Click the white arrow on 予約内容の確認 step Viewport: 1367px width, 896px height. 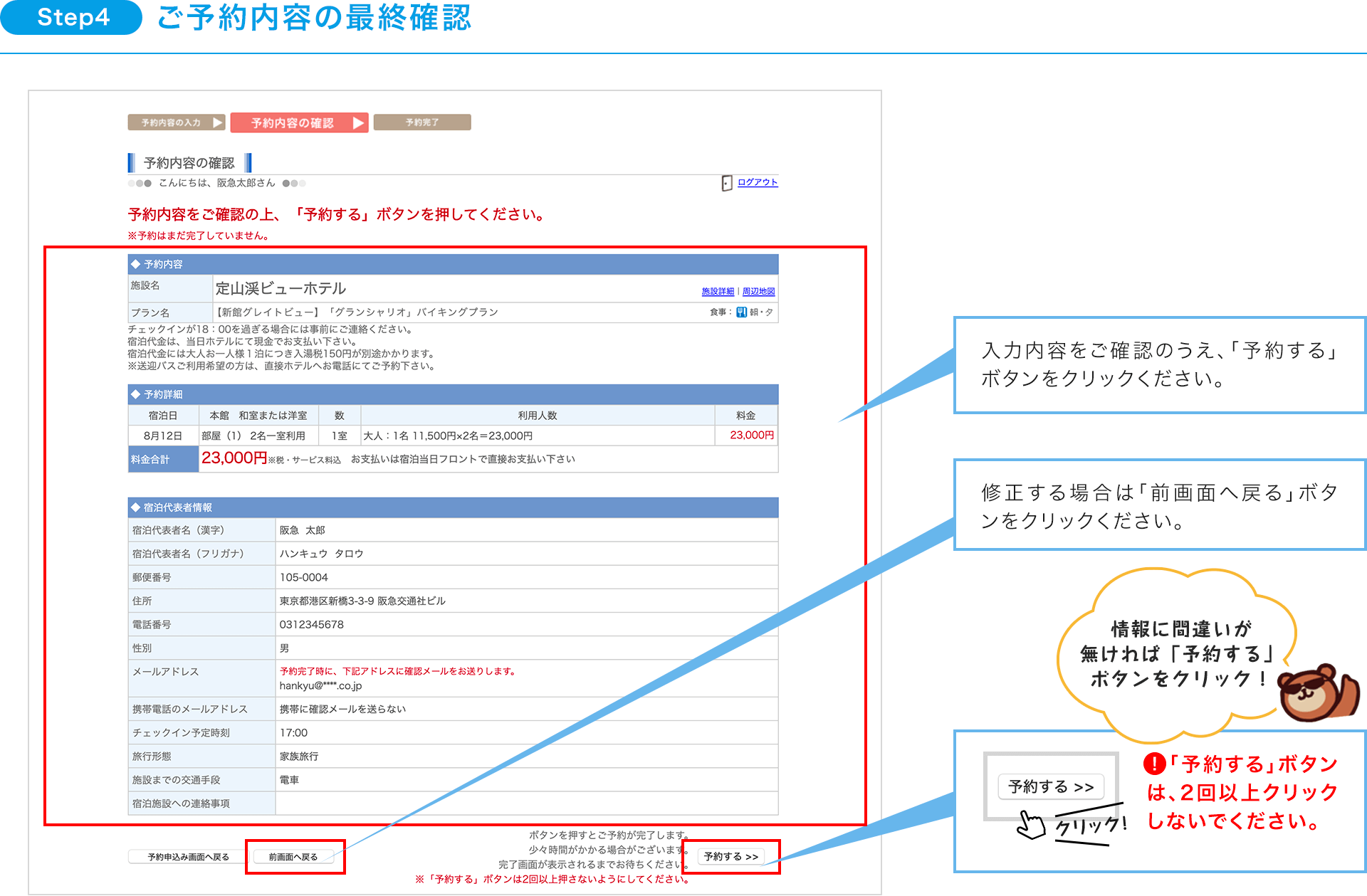click(358, 123)
